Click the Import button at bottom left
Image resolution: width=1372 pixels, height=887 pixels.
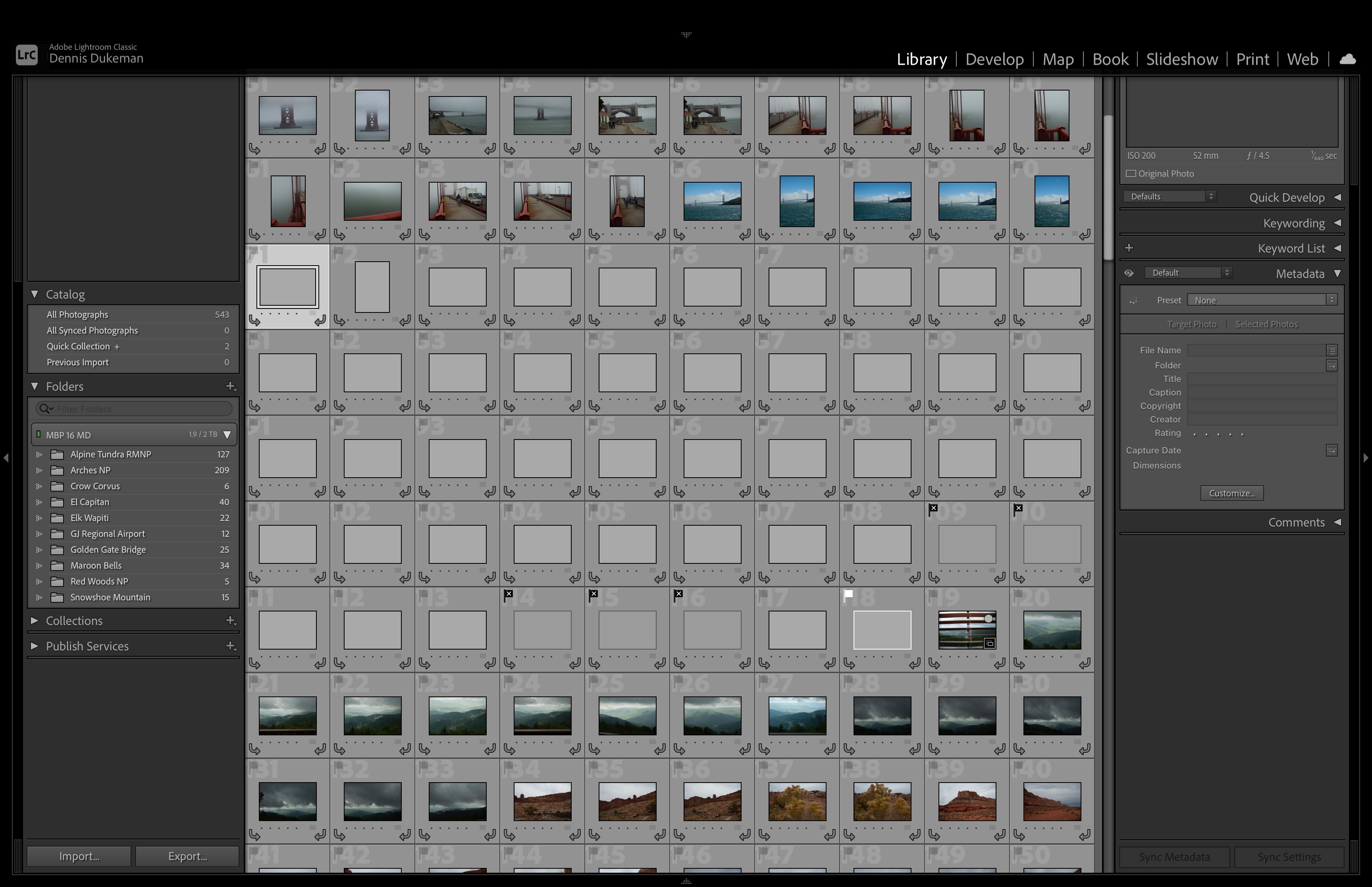(x=78, y=856)
